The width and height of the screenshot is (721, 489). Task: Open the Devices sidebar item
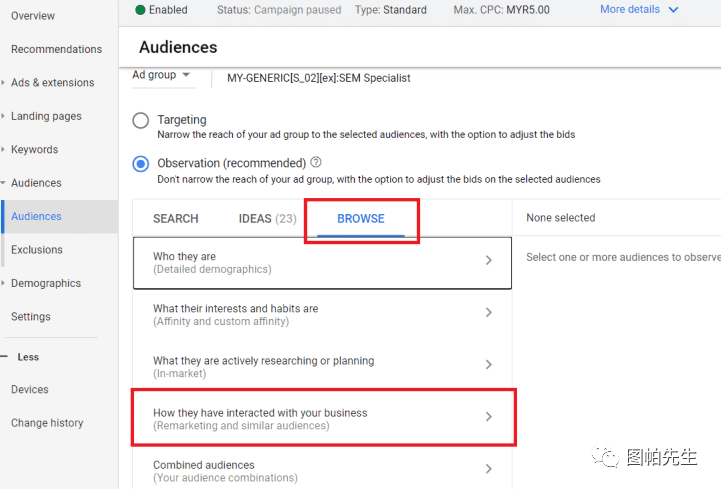click(30, 390)
